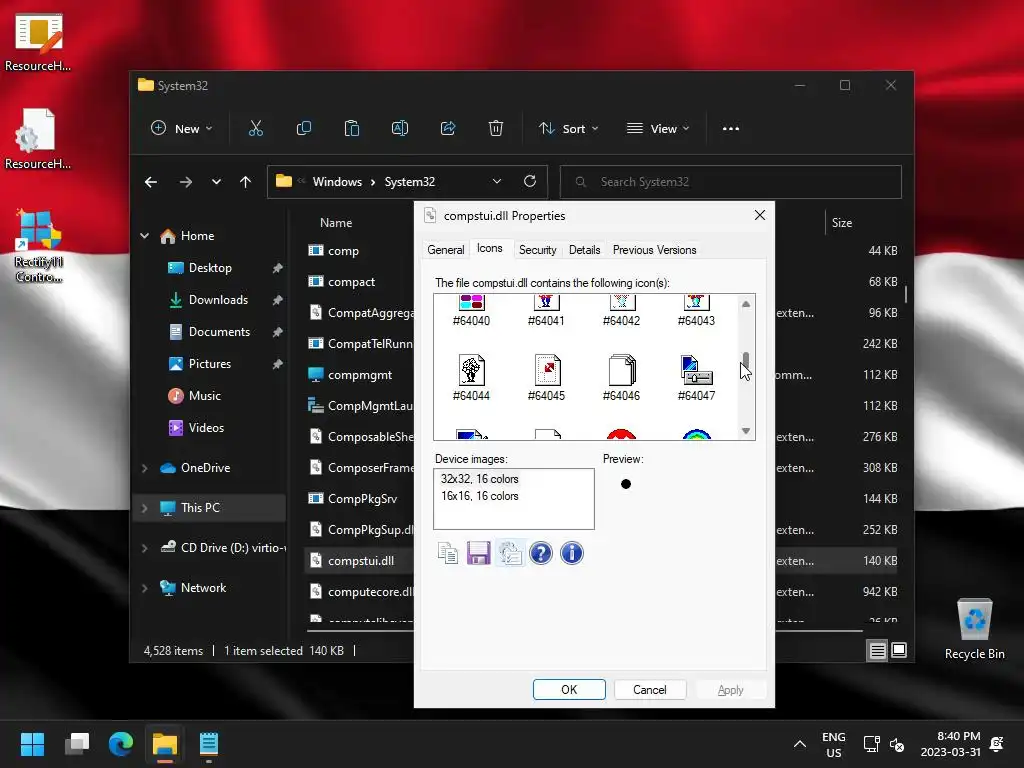Click the highlighted third icon button below Device images
This screenshot has width=1024, height=768.
[x=509, y=553]
